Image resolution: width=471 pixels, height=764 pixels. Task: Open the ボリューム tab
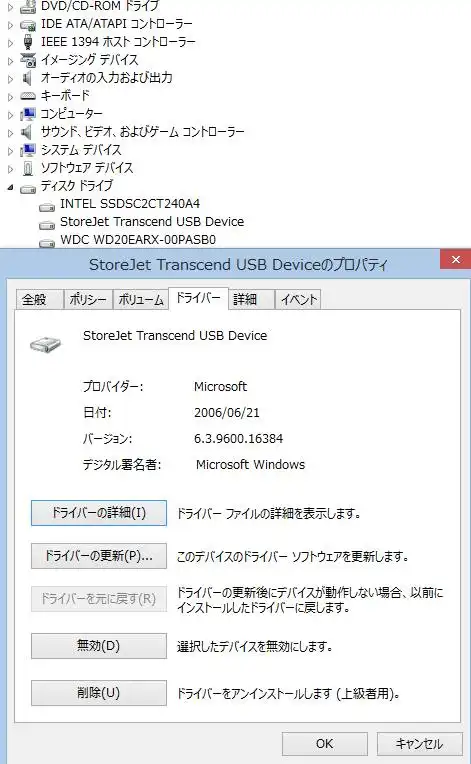click(141, 299)
